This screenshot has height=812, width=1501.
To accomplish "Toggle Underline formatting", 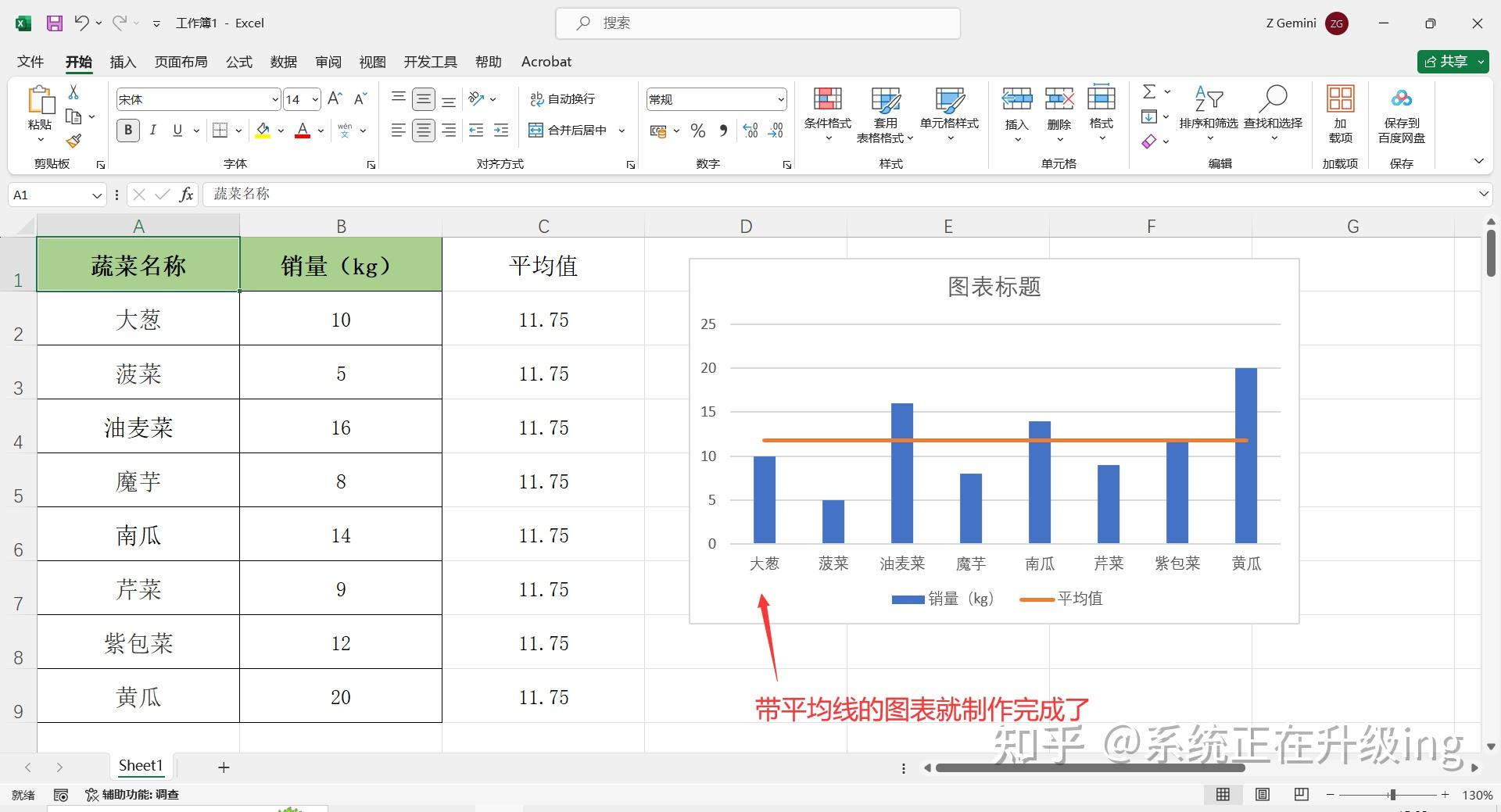I will (177, 131).
